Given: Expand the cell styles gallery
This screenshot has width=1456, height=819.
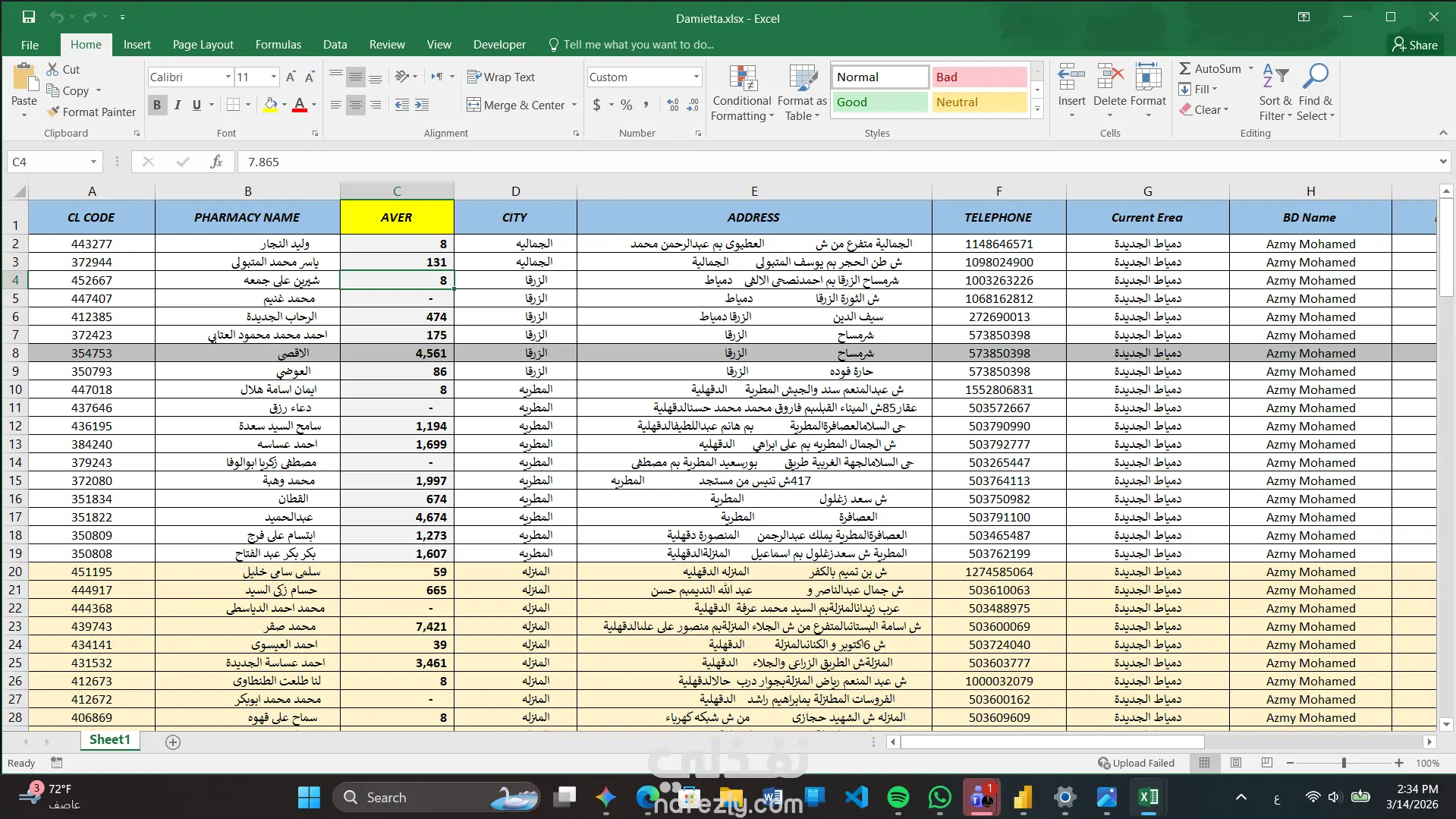Looking at the screenshot, I should [1037, 110].
